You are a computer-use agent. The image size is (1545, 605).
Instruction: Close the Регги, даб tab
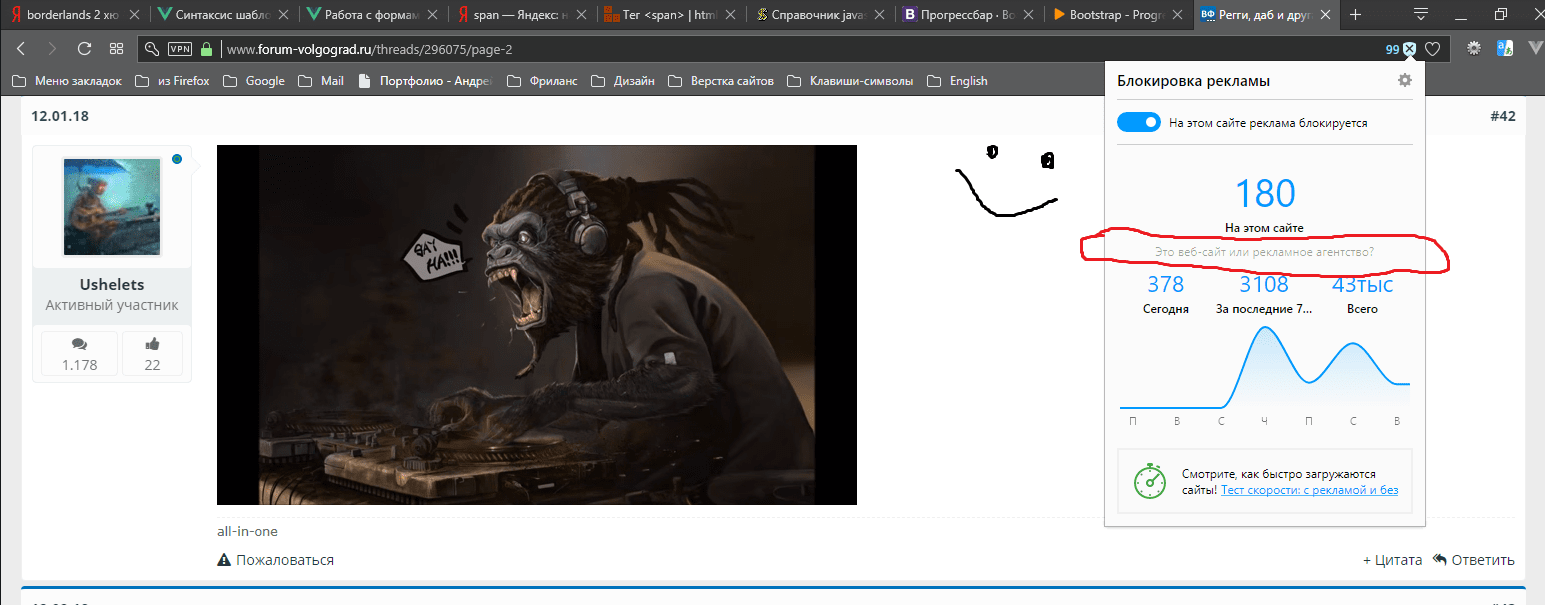1325,15
